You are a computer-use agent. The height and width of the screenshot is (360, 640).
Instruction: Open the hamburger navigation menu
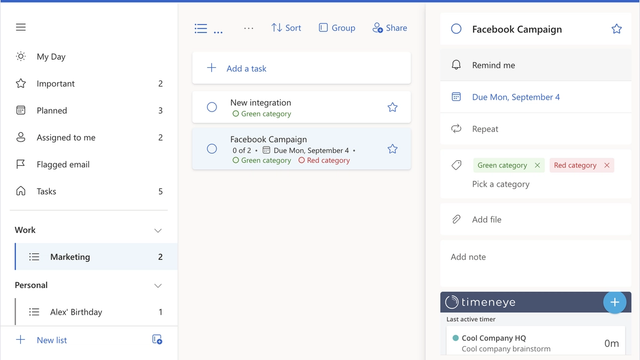point(21,27)
